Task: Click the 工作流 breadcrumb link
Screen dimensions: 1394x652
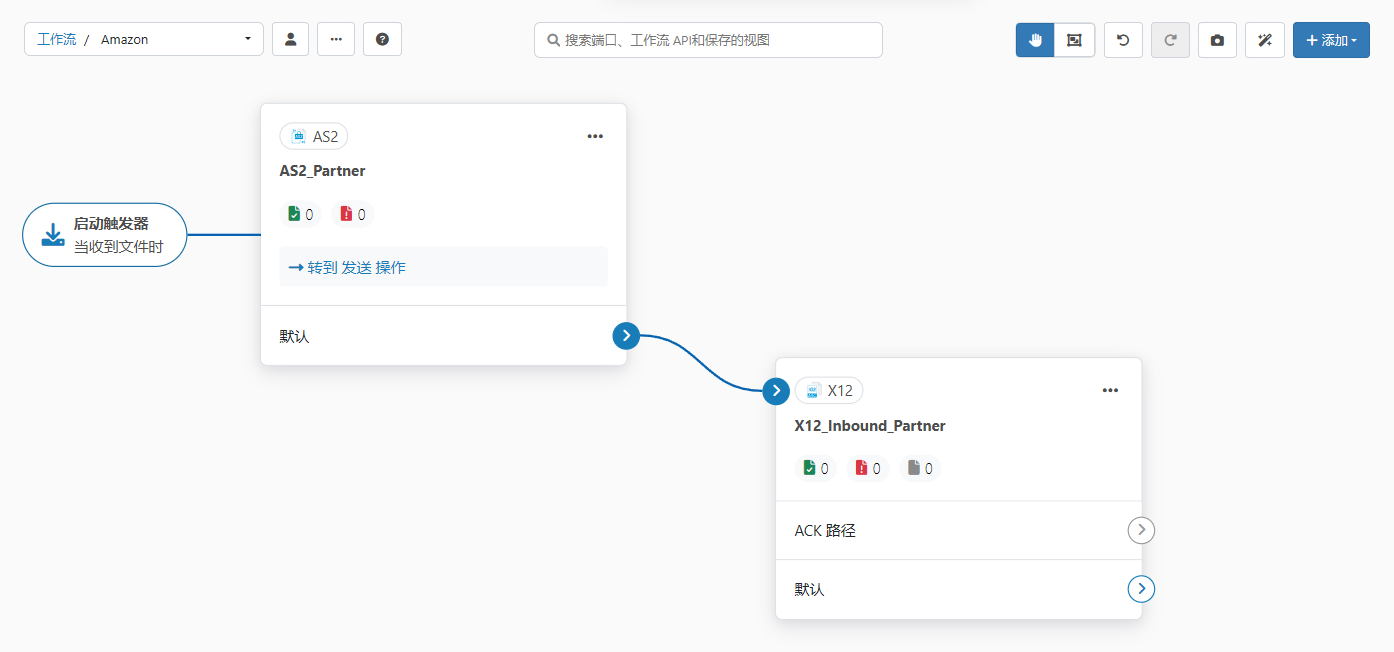Action: pyautogui.click(x=56, y=40)
